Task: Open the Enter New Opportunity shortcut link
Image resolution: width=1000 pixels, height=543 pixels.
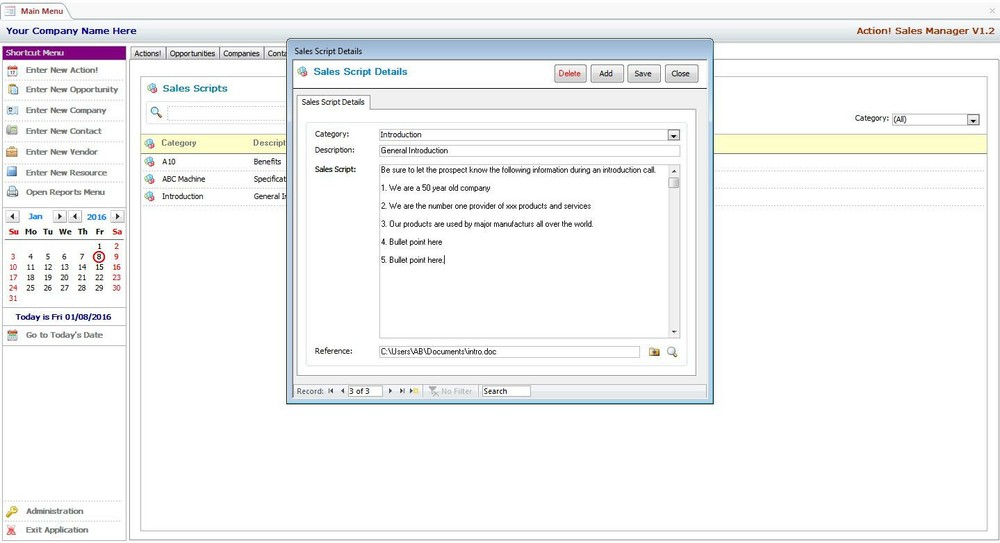Action: click(x=71, y=90)
